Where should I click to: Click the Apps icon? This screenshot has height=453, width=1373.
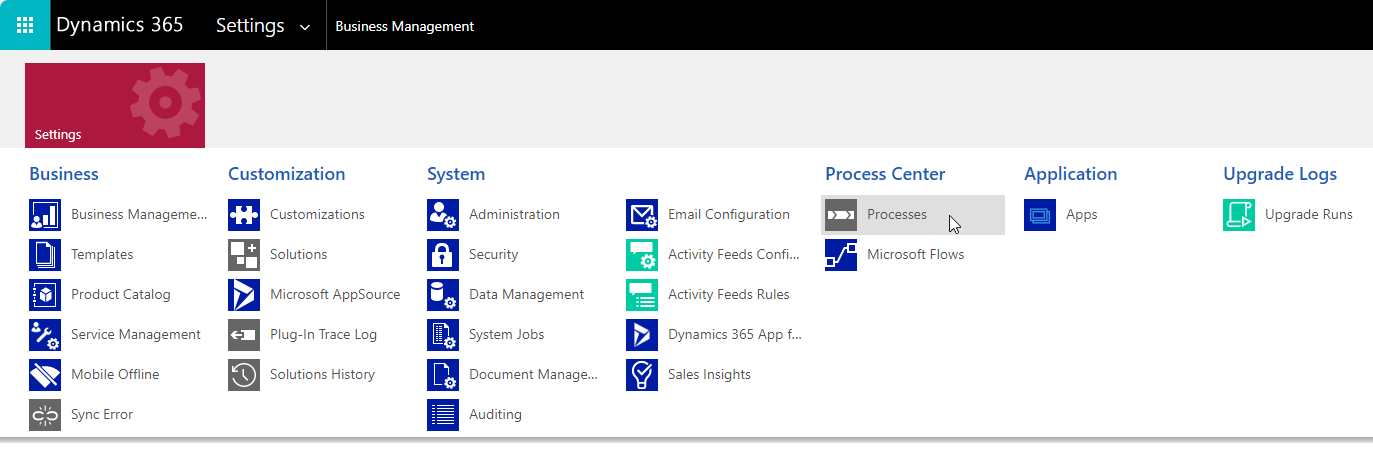(1040, 215)
